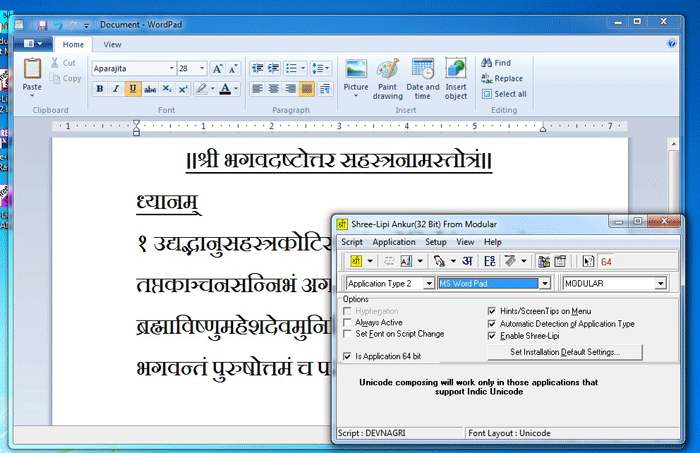Toggle Hints/ScreenTips on Menu checkbox
The width and height of the screenshot is (700, 453).
(492, 311)
